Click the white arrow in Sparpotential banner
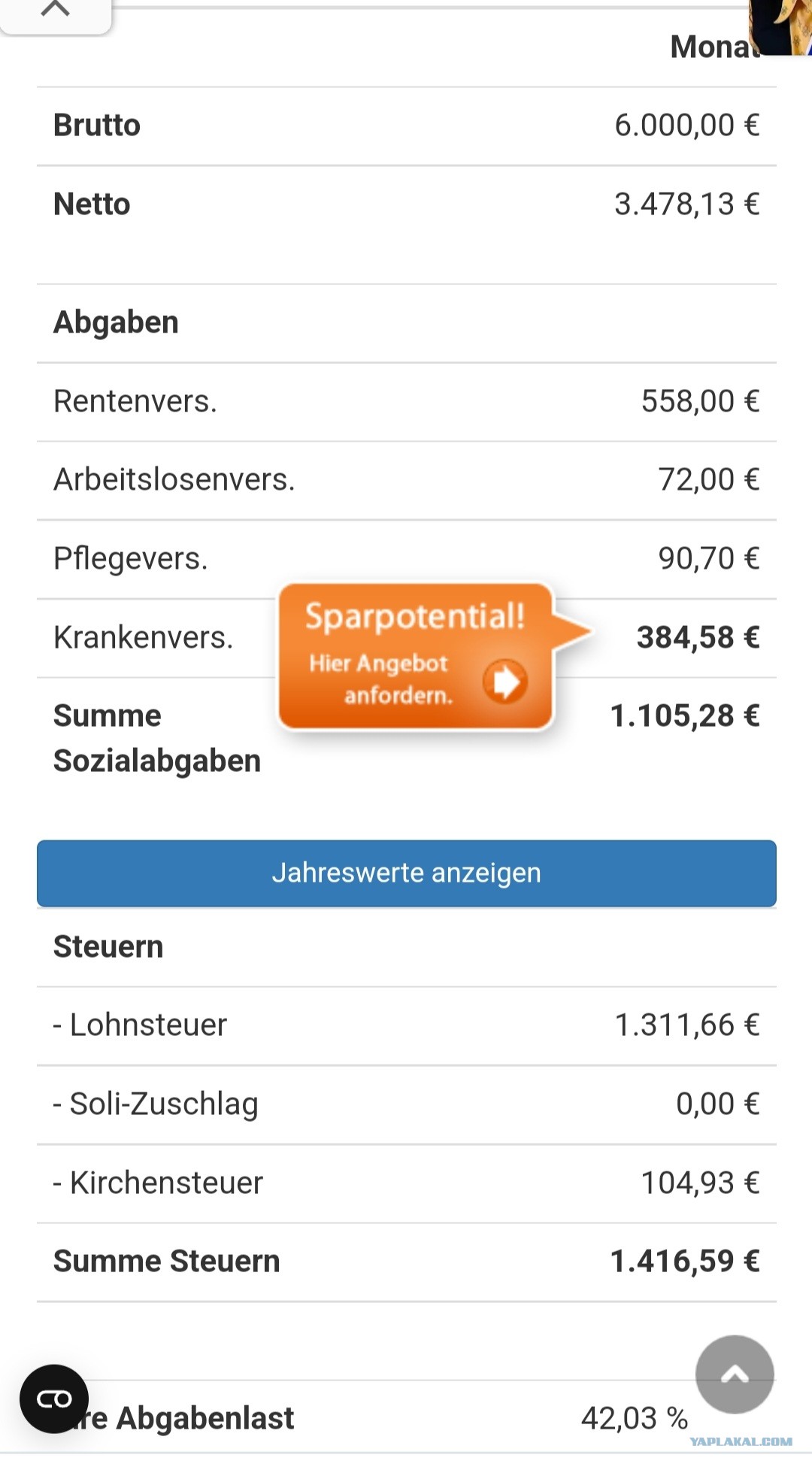812x1464 pixels. 505,681
